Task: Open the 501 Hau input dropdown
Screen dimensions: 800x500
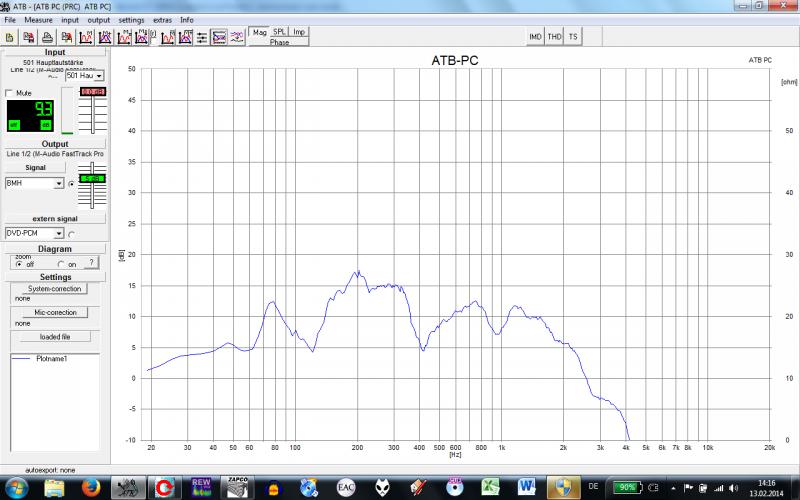Action: click(101, 76)
